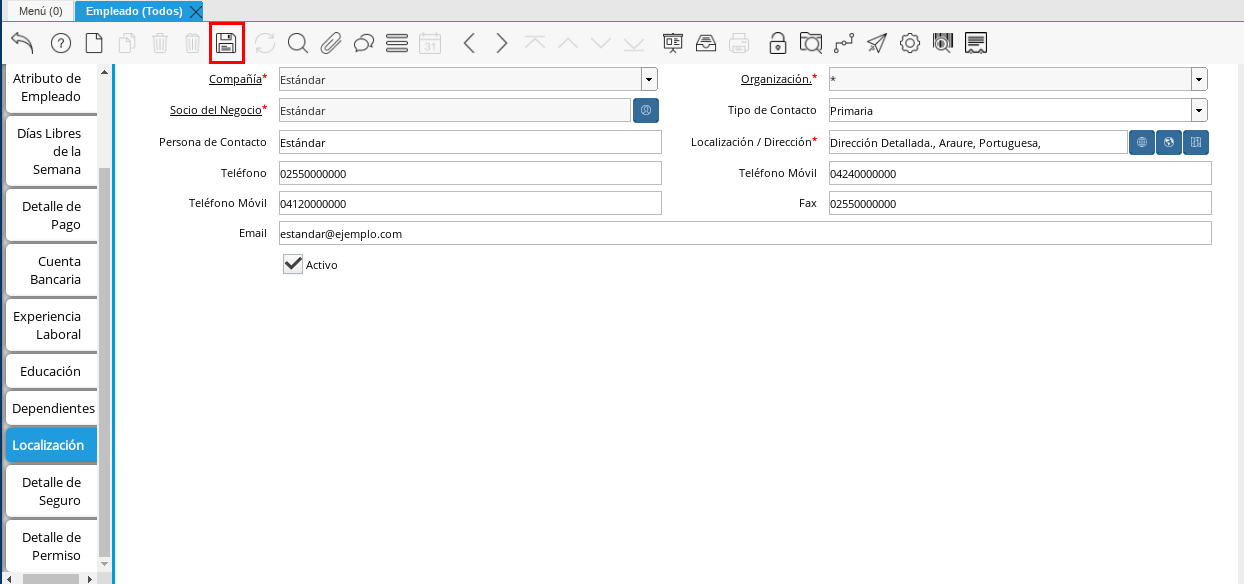This screenshot has height=584, width=1244.
Task: Save changes with the floppy disk icon
Action: click(x=227, y=43)
